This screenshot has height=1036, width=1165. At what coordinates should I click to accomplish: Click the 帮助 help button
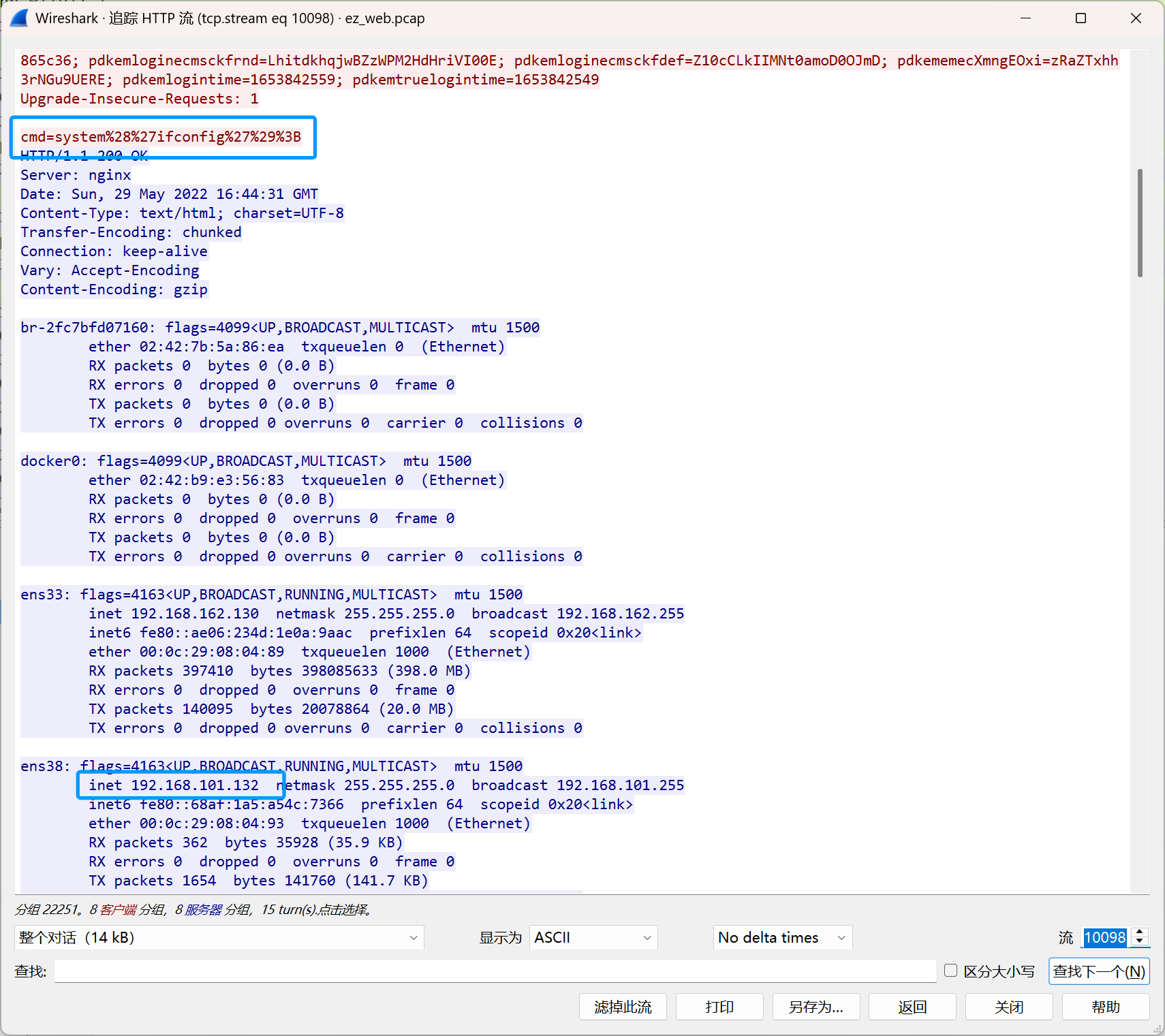click(x=1106, y=1007)
